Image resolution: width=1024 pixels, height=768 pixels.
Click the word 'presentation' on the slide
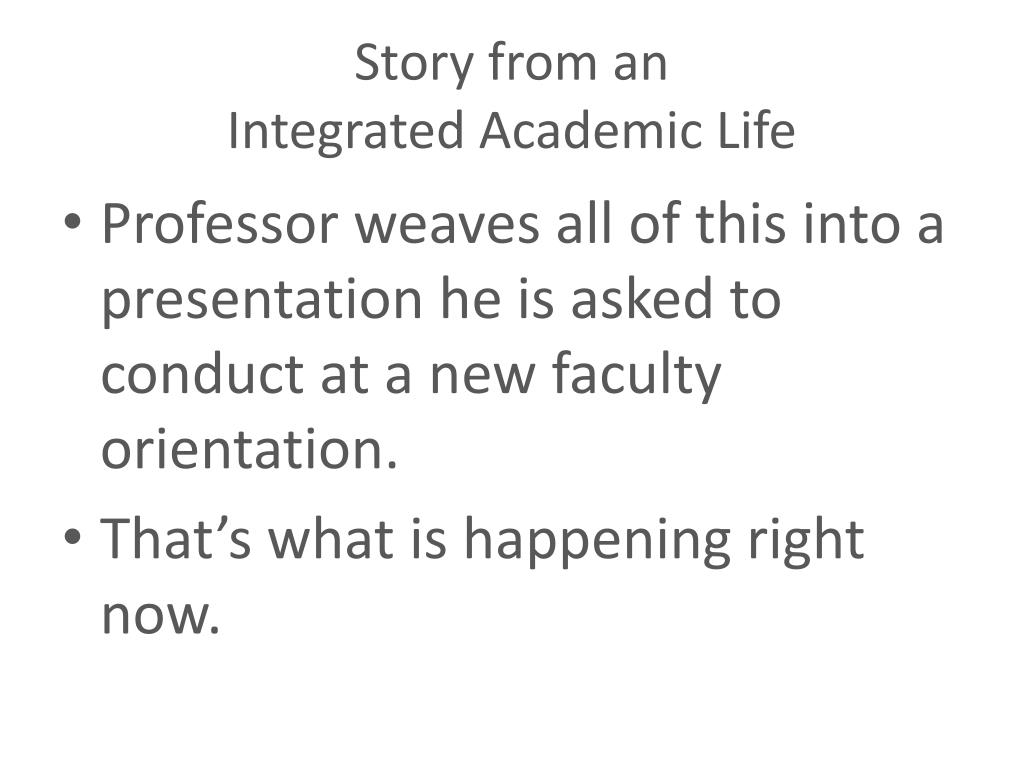pos(263,301)
